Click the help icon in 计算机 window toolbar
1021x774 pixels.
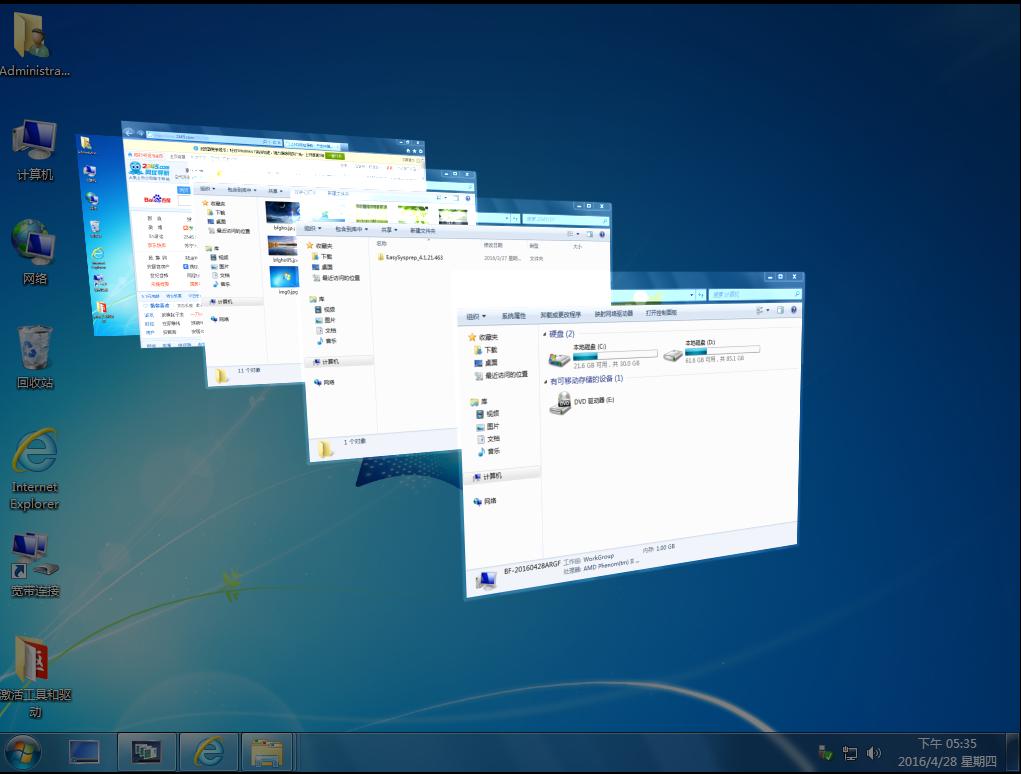click(x=794, y=310)
